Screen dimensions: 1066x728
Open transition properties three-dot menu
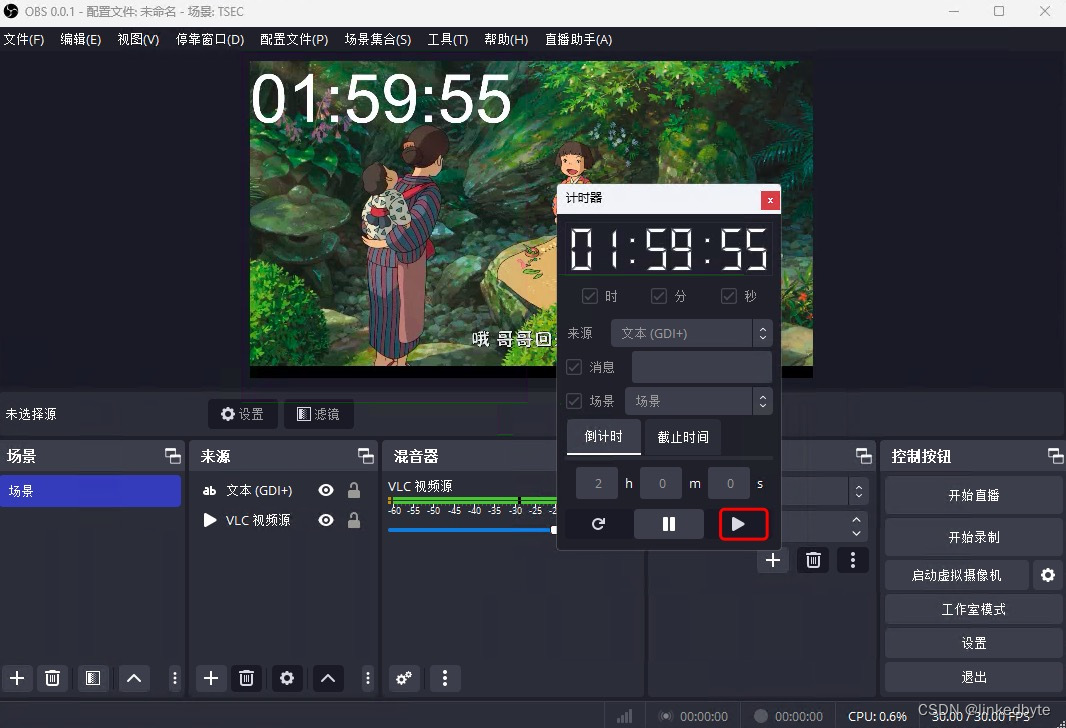pos(853,560)
